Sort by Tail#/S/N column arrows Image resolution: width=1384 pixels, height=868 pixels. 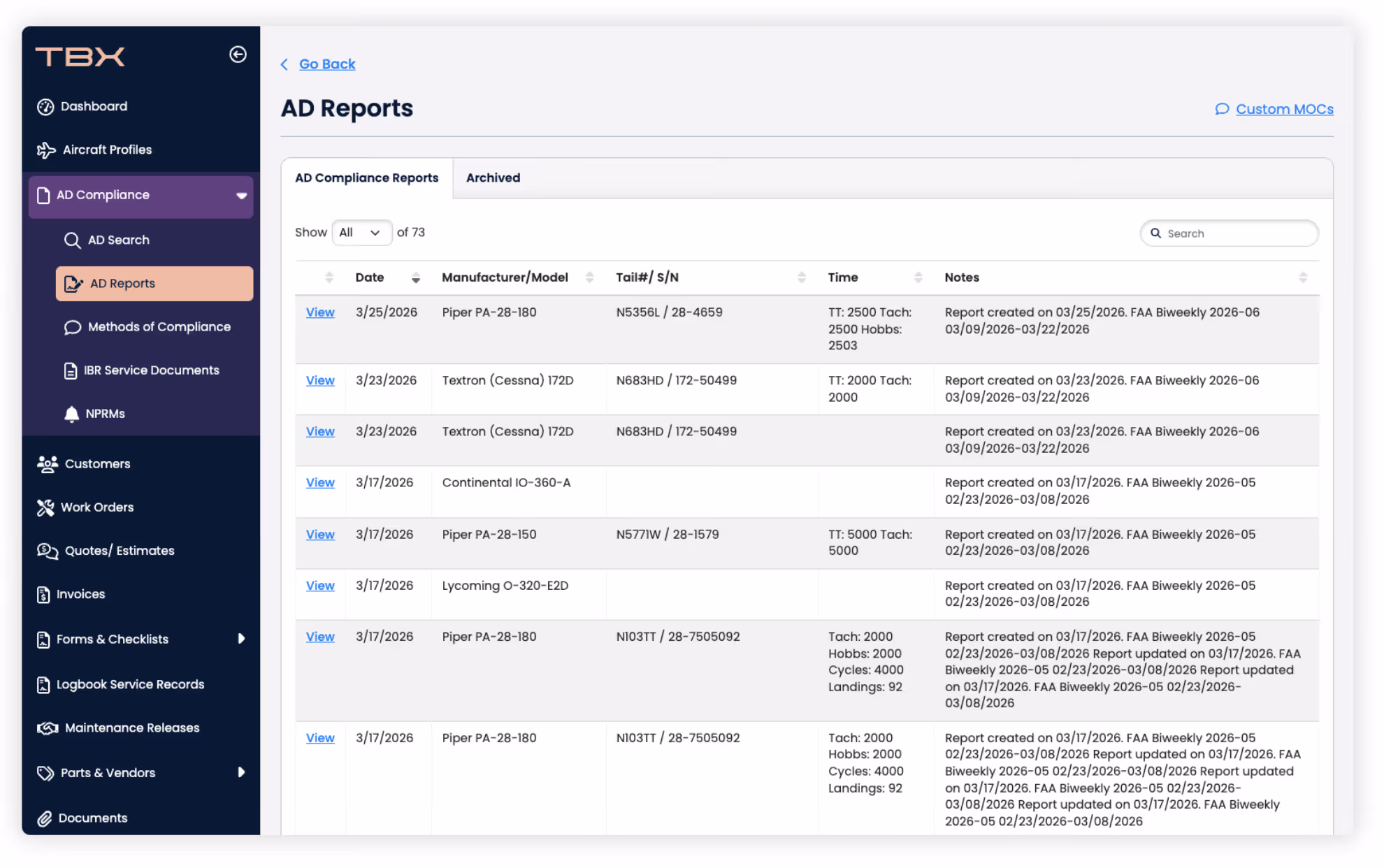(801, 278)
